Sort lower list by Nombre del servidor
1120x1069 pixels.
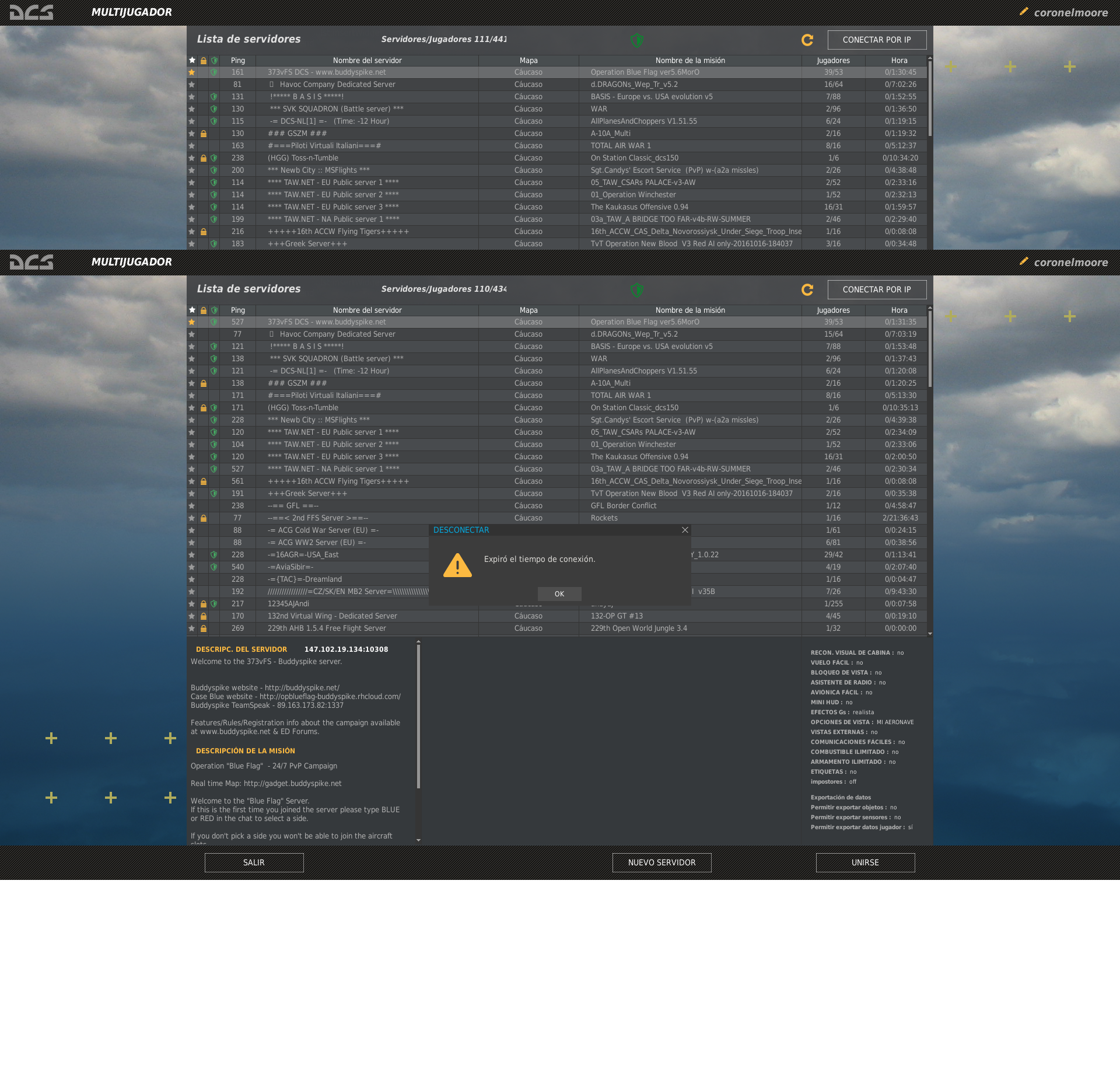[367, 310]
